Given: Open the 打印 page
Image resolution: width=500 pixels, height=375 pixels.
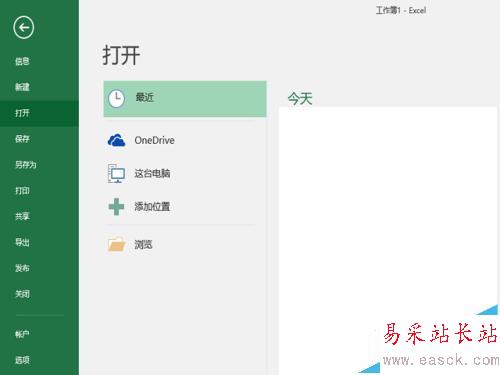Looking at the screenshot, I should pyautogui.click(x=22, y=190).
